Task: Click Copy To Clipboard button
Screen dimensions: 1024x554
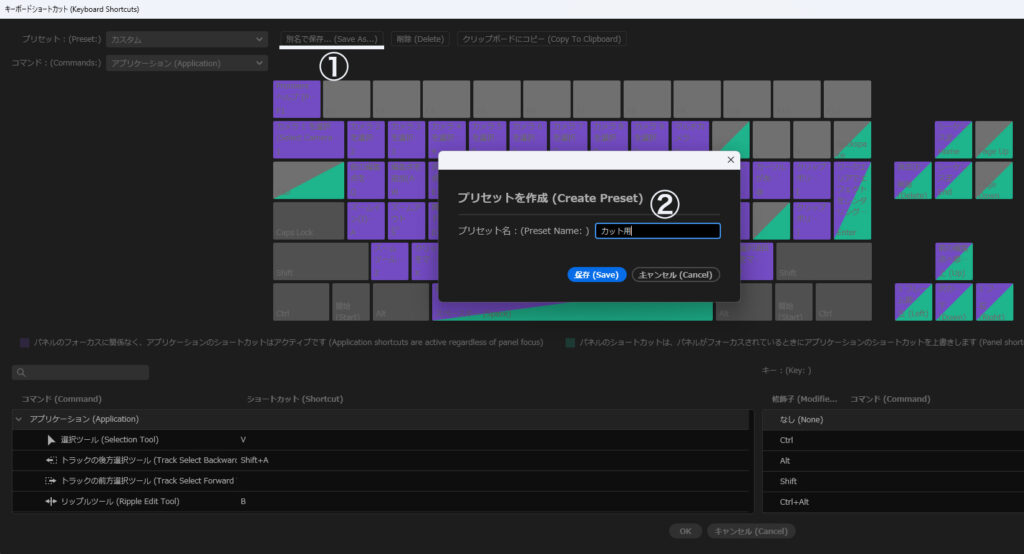Action: pyautogui.click(x=541, y=39)
